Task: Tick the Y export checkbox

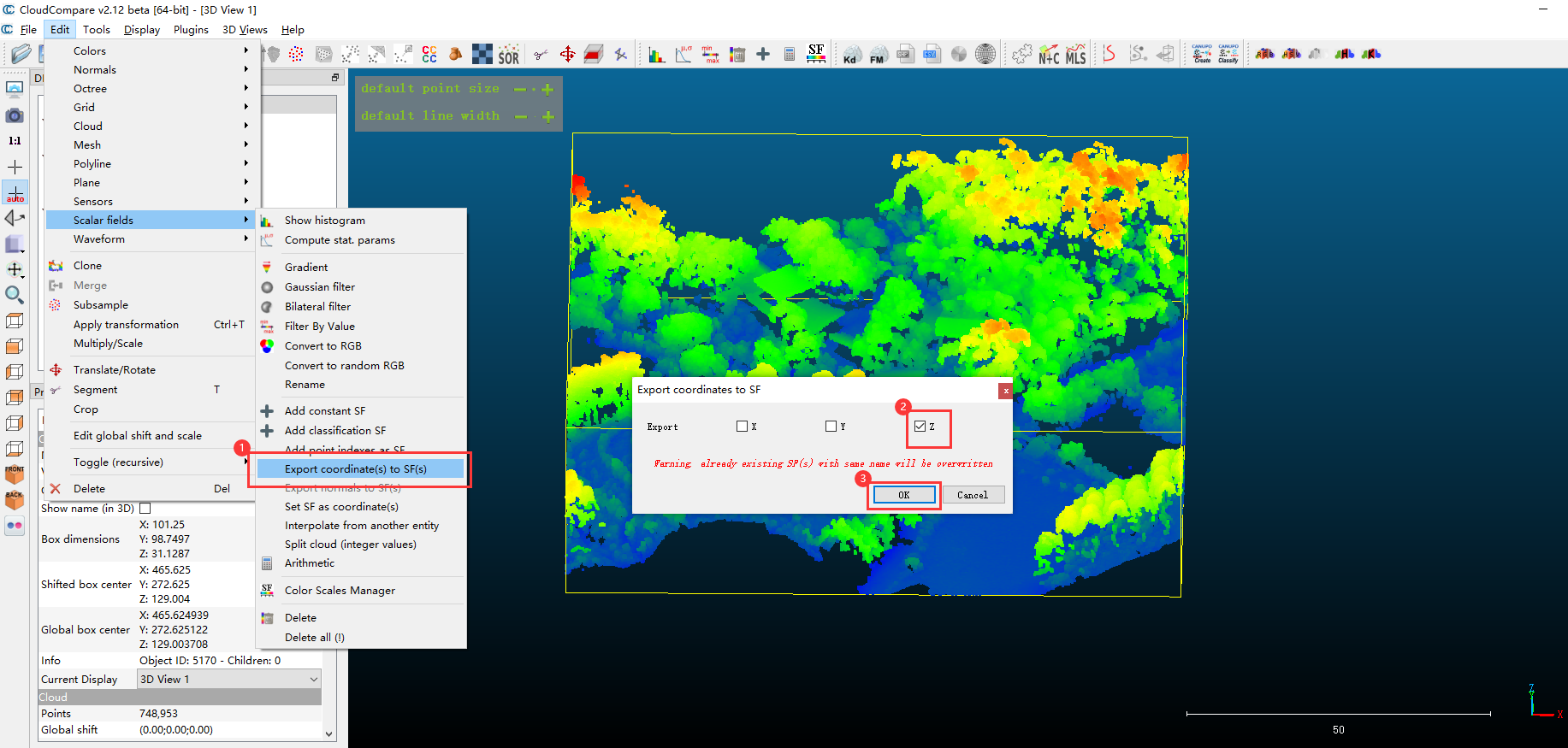Action: point(831,426)
